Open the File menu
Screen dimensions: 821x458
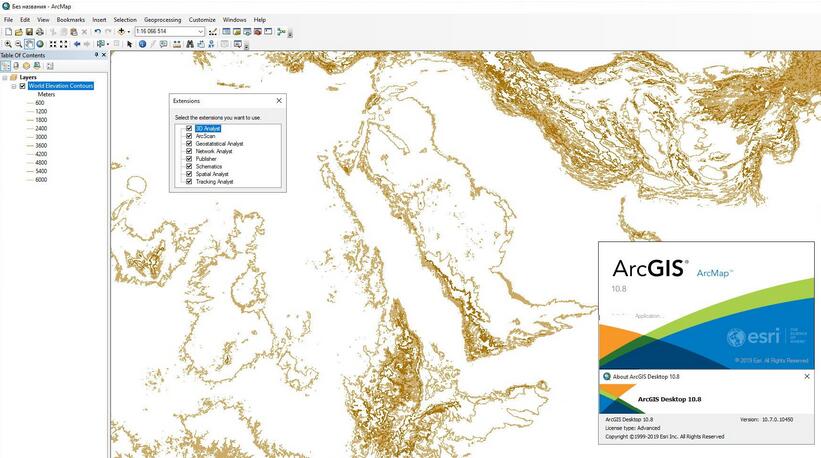(8, 20)
